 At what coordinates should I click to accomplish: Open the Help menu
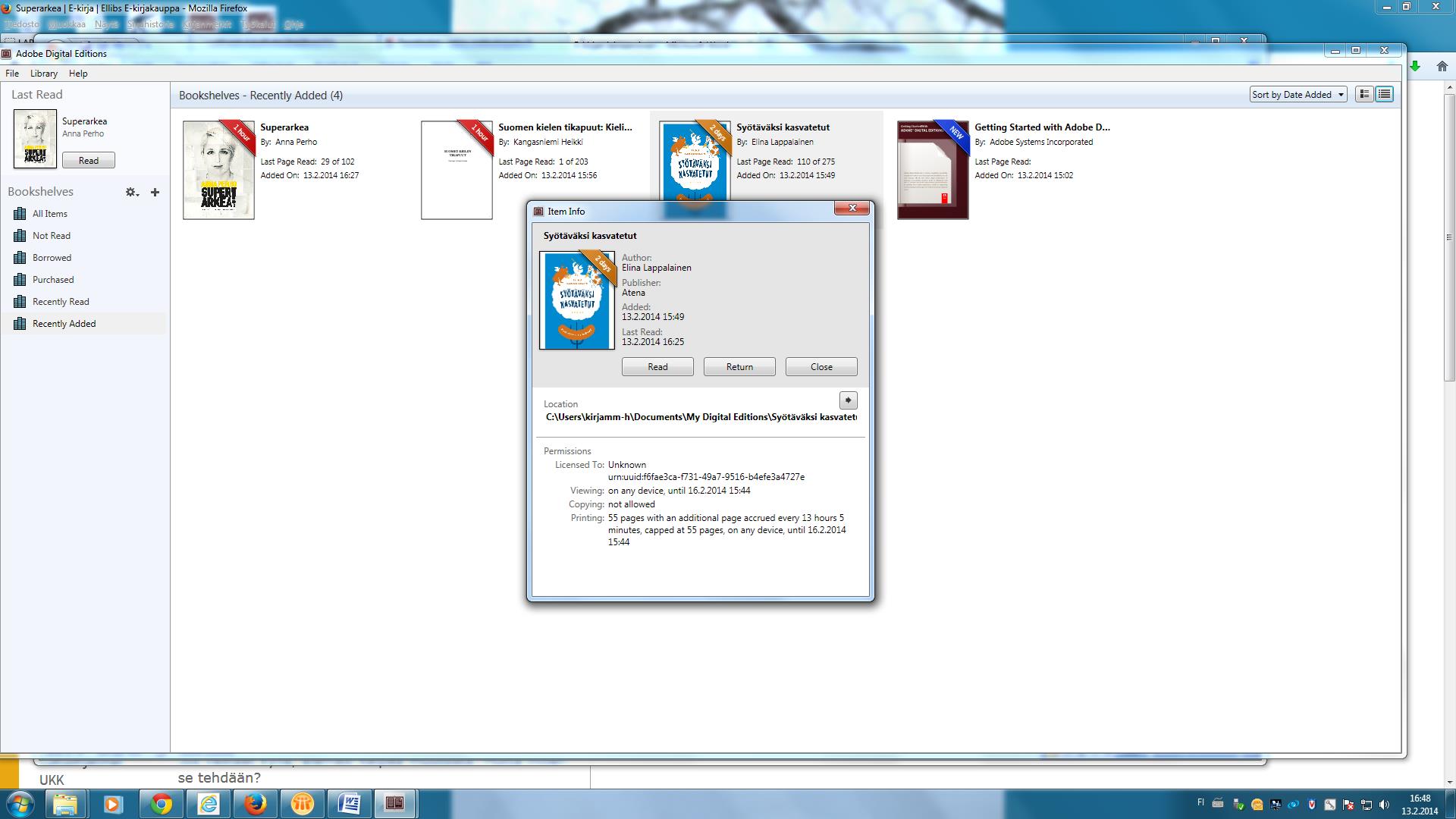pos(78,74)
